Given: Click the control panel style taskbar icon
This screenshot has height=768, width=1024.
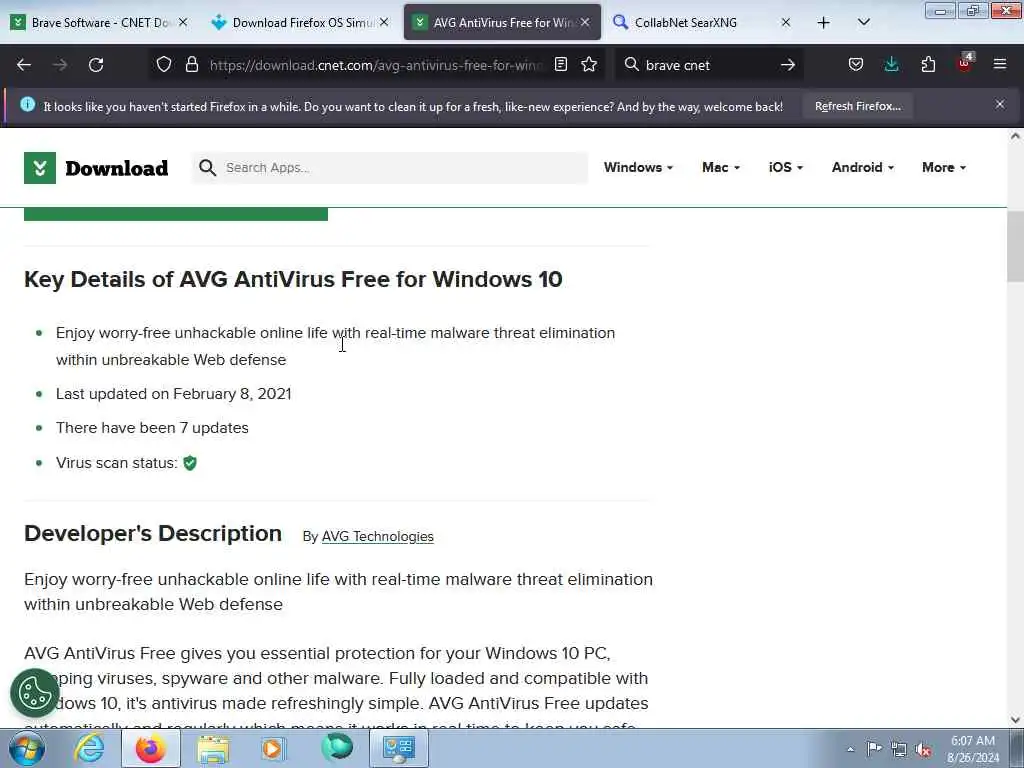Looking at the screenshot, I should click(399, 748).
